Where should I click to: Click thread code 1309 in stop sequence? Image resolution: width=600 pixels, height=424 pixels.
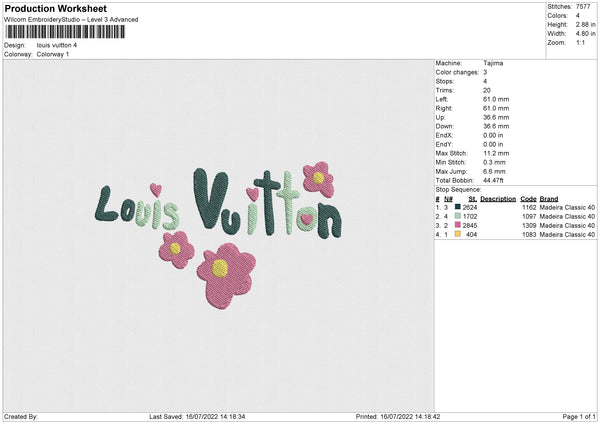(x=529, y=225)
